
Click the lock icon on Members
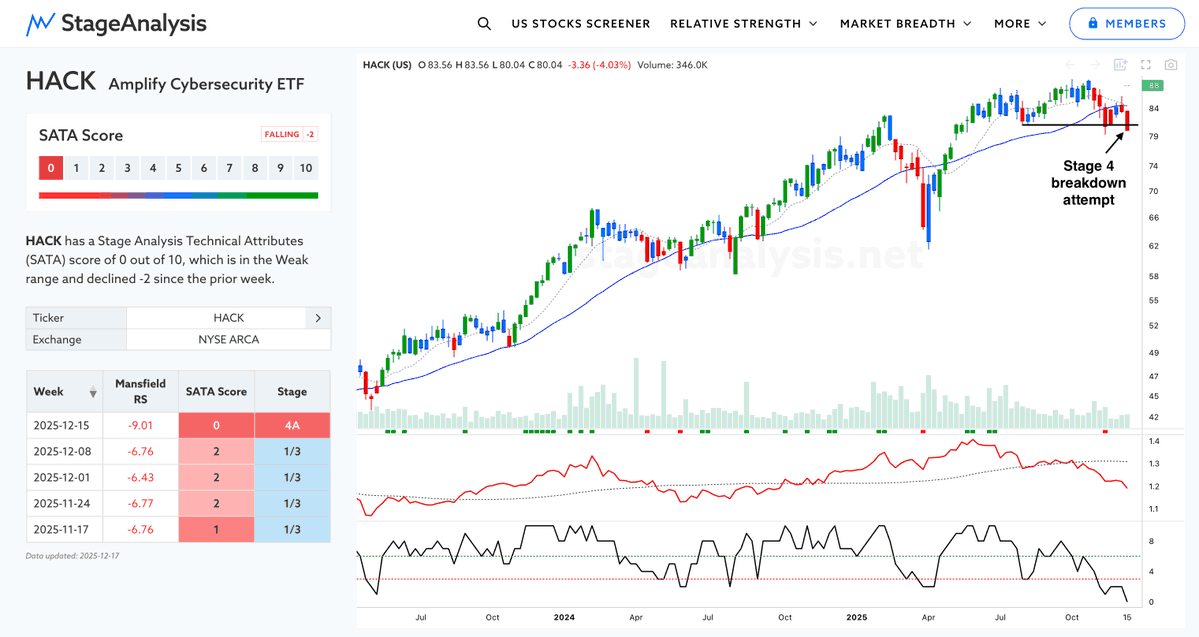pos(1093,24)
